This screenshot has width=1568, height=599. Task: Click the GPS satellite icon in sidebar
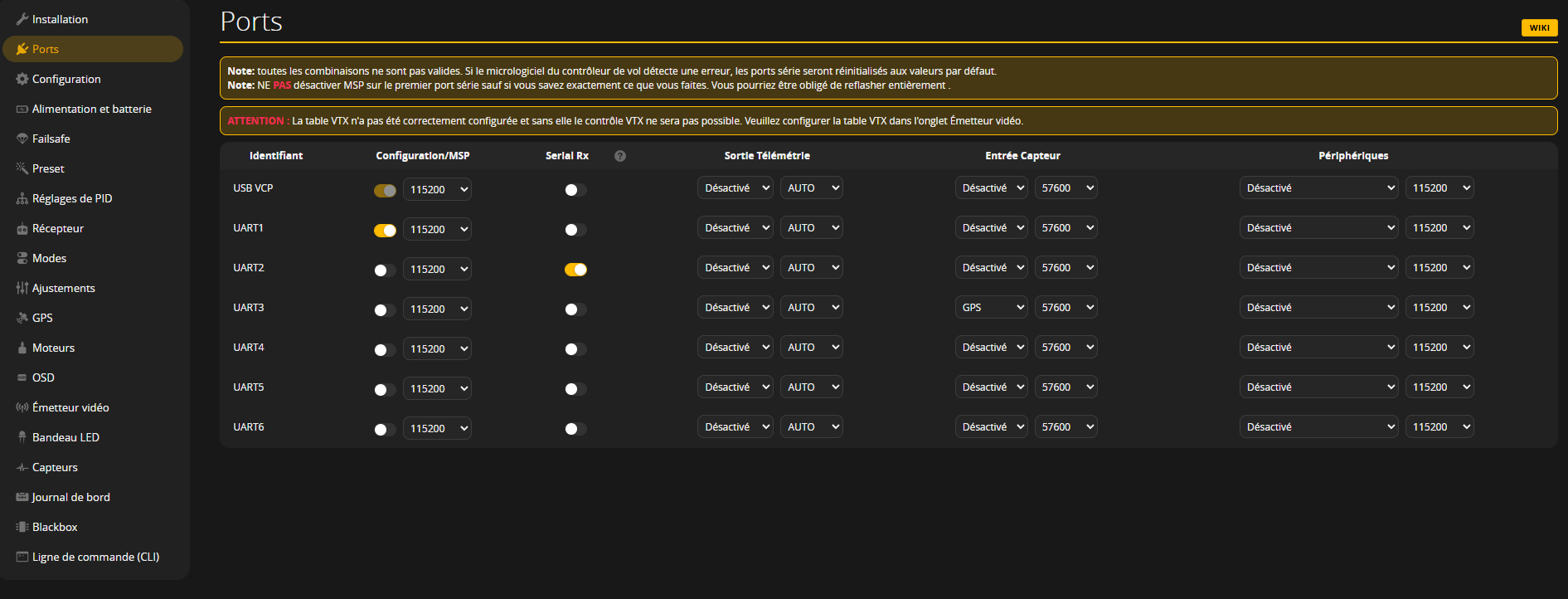click(x=22, y=318)
